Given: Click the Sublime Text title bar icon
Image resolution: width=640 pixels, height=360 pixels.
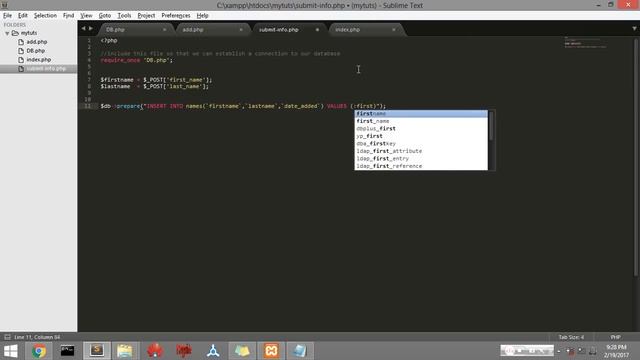Looking at the screenshot, I should (x=4, y=5).
